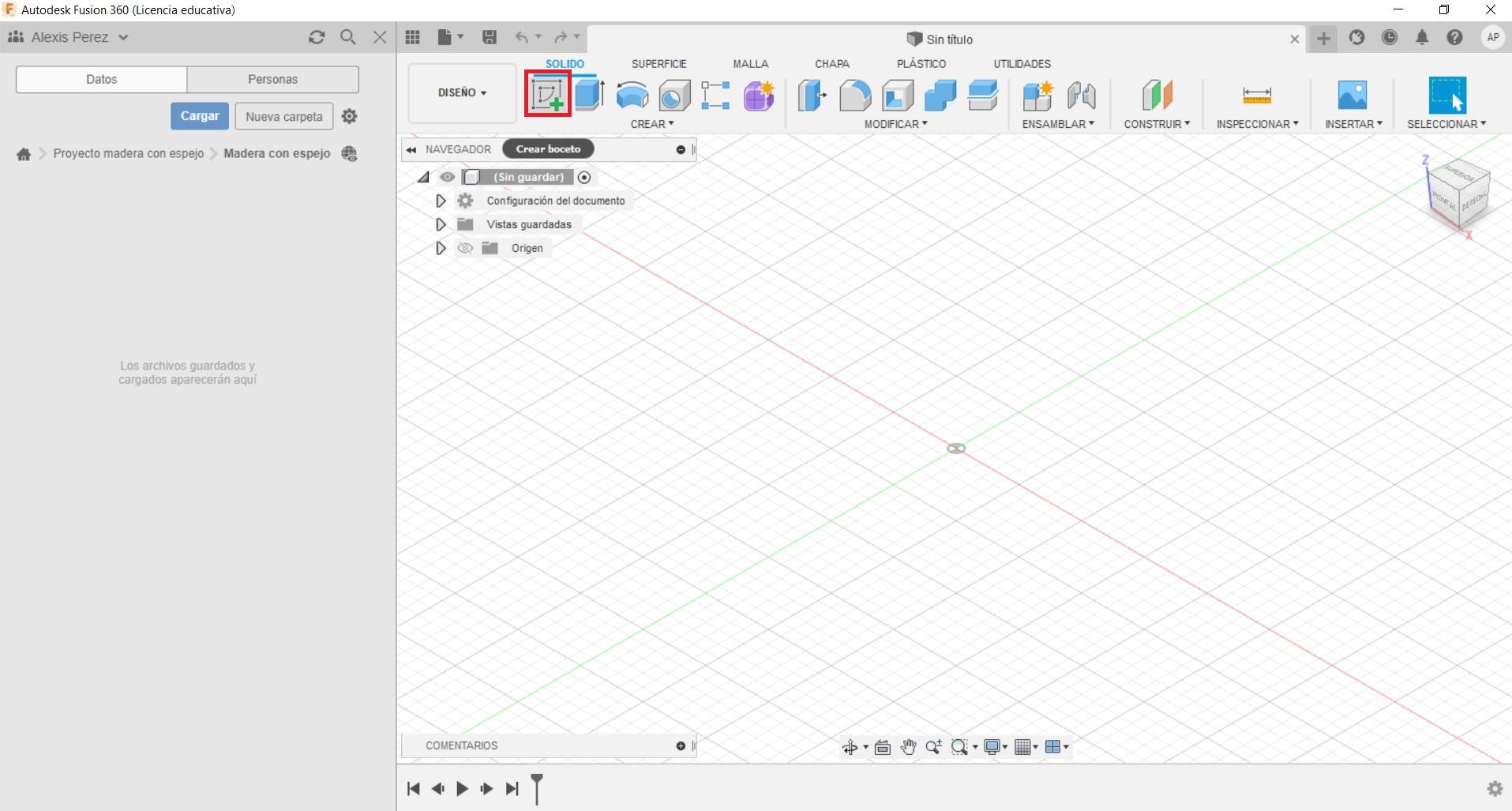Image resolution: width=1512 pixels, height=811 pixels.
Task: Switch to the Personas tab
Action: 272,79
